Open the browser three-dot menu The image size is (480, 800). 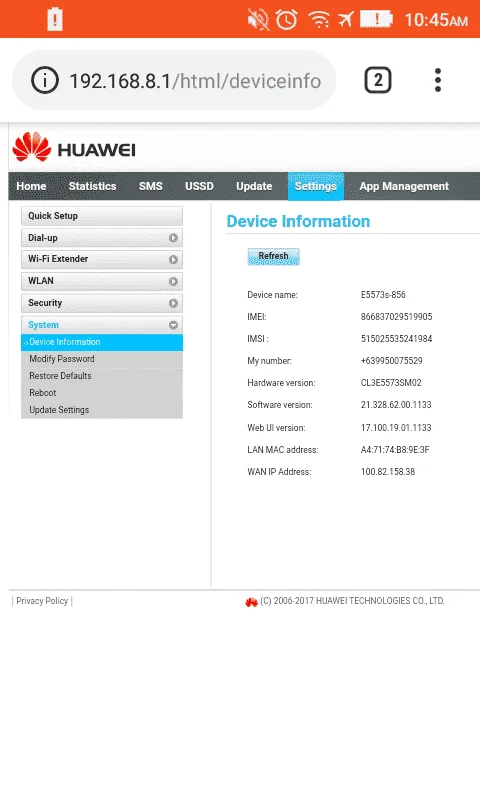(x=438, y=80)
